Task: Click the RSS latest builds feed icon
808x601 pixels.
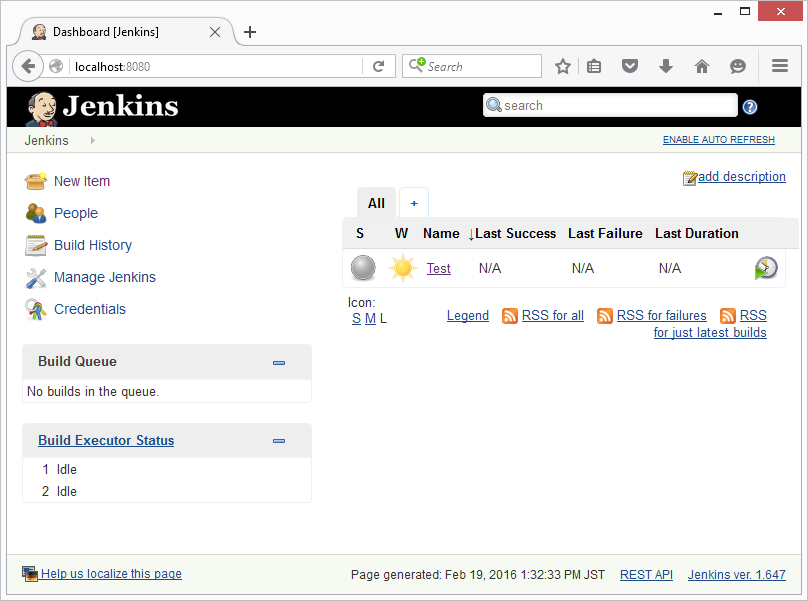Action: 728,315
